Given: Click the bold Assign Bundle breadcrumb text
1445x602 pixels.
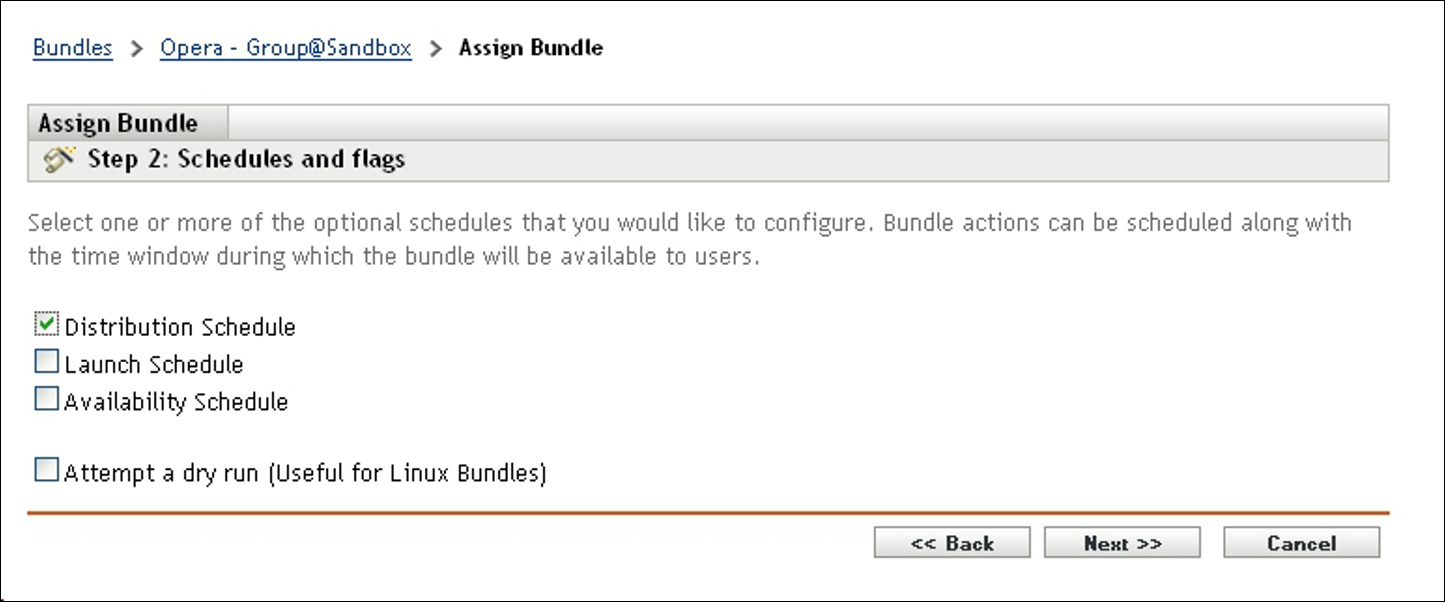Looking at the screenshot, I should [530, 48].
